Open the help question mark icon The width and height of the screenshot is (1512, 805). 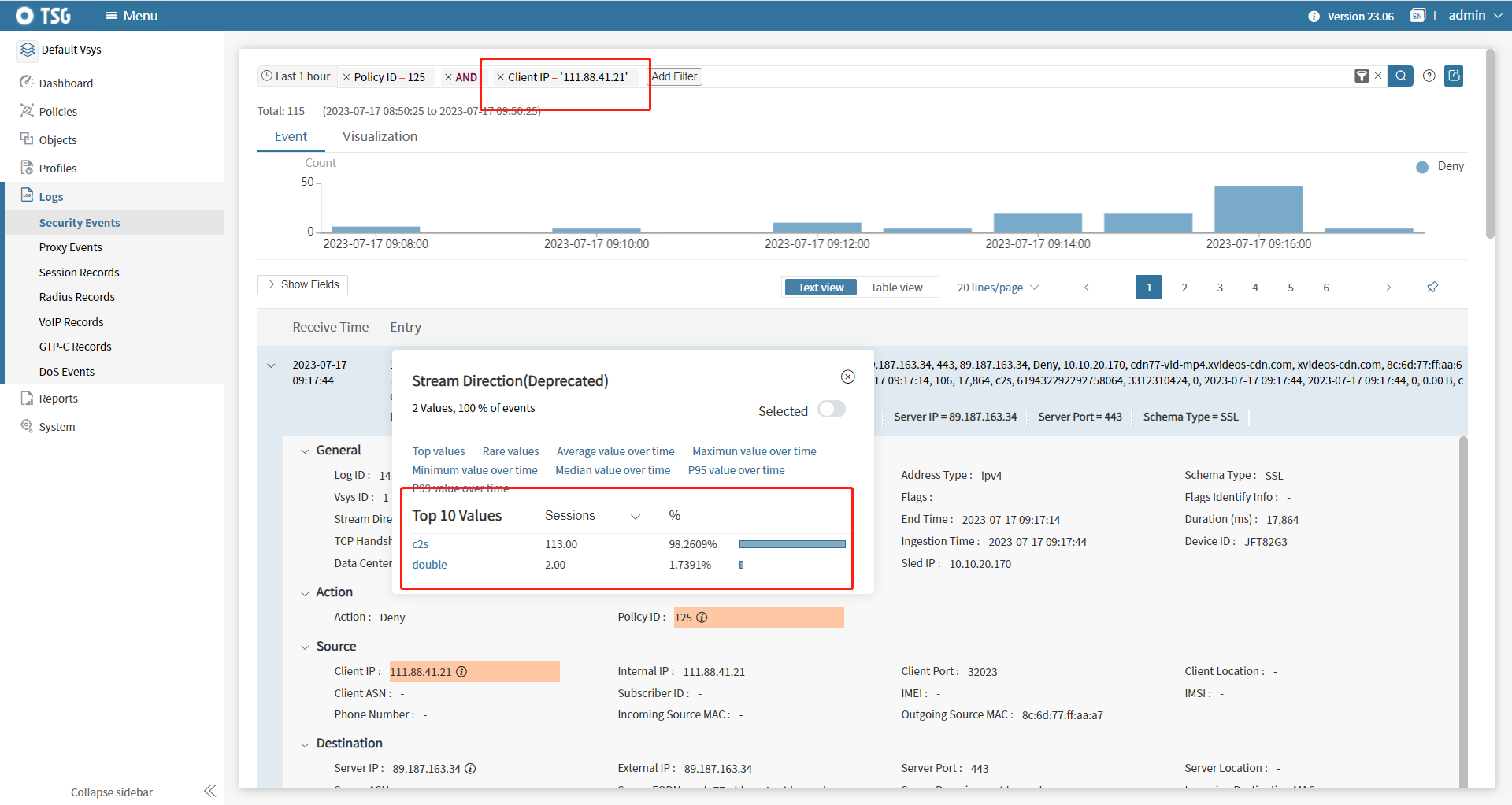pyautogui.click(x=1429, y=76)
